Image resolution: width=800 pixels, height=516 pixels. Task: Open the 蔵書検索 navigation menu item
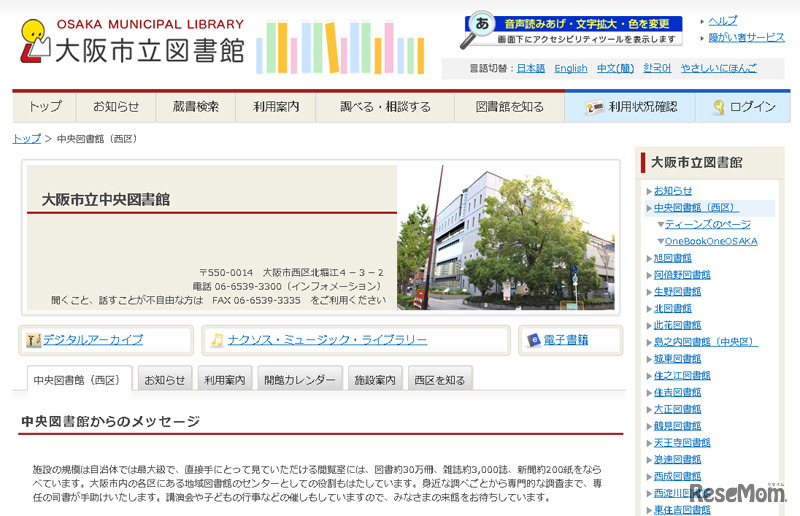coord(195,107)
